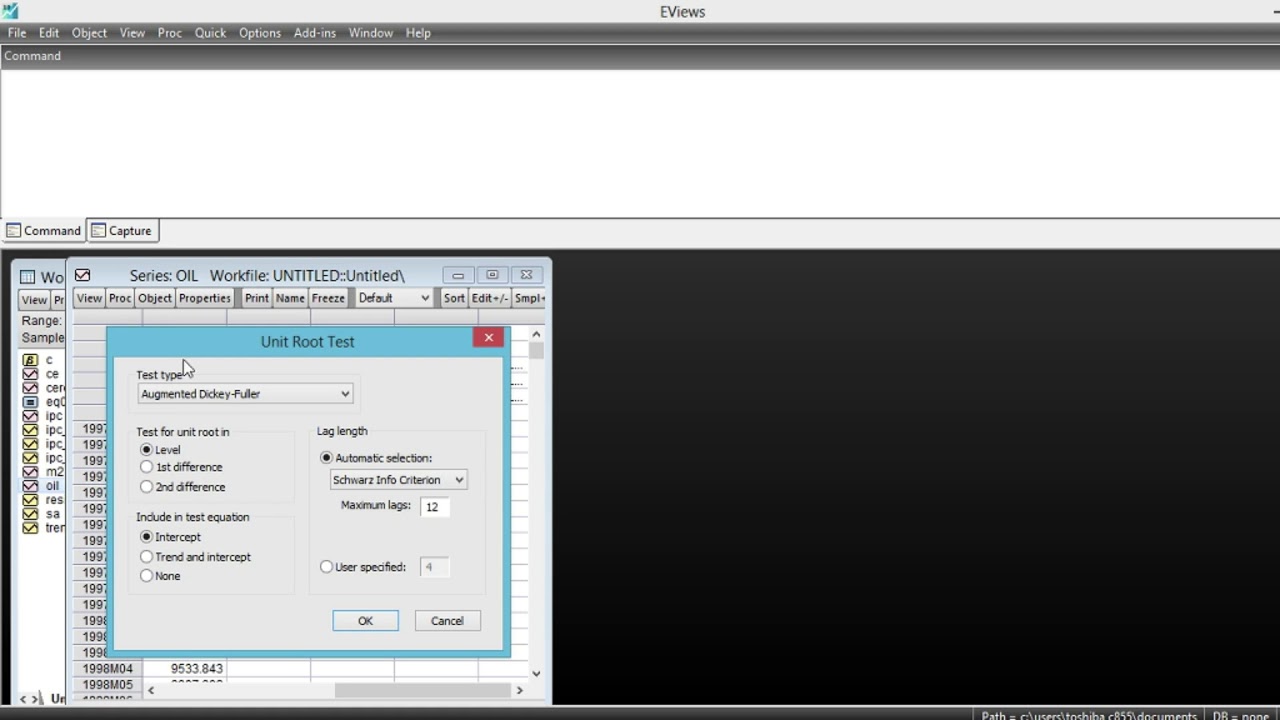Open the Help menu
1280x720 pixels.
pyautogui.click(x=418, y=33)
